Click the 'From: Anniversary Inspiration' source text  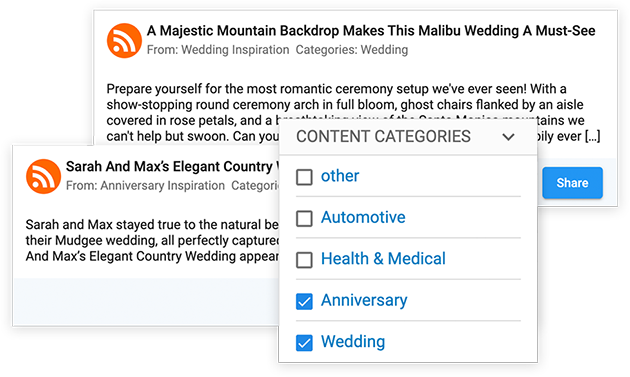click(145, 186)
